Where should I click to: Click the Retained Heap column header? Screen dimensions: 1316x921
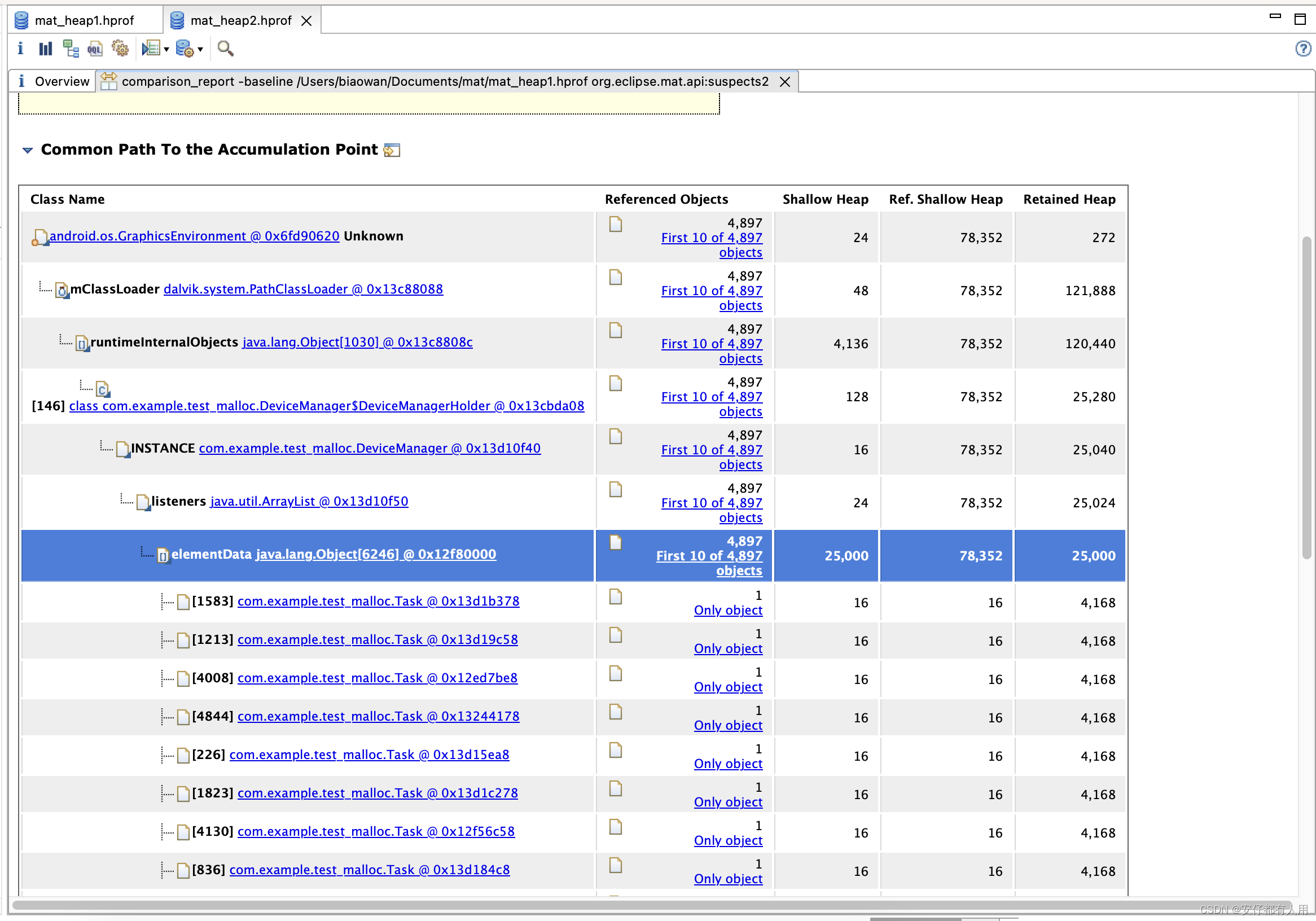[x=1069, y=199]
